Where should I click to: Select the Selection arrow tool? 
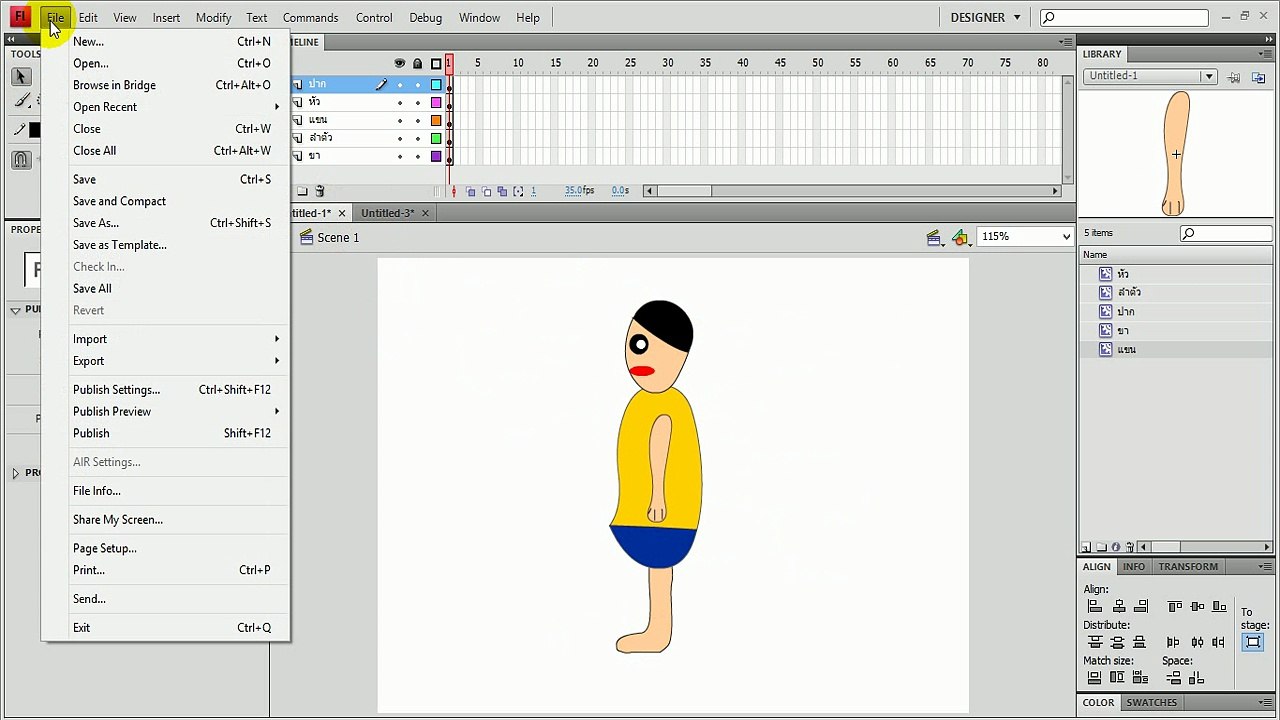[21, 77]
